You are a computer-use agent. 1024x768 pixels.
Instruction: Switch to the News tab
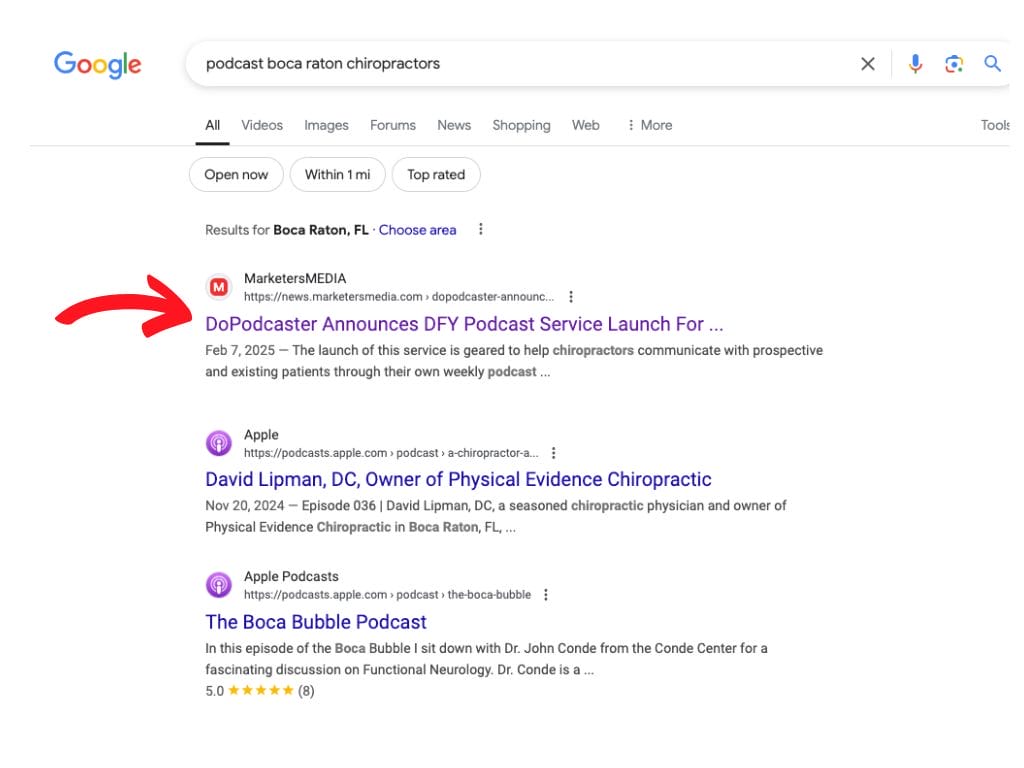453,125
